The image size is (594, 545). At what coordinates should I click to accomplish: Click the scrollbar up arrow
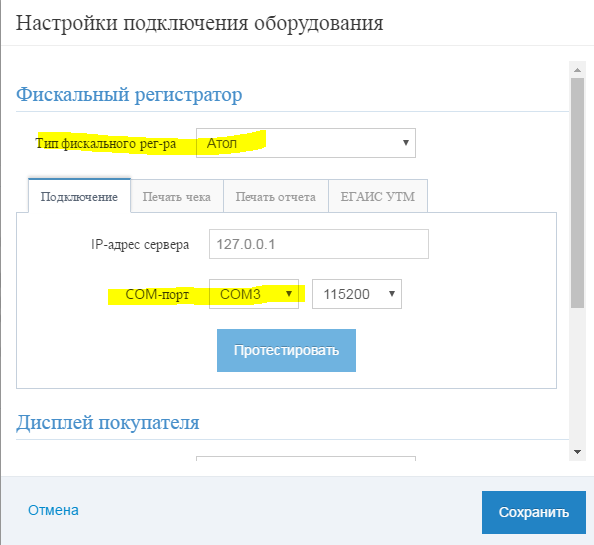[577, 70]
